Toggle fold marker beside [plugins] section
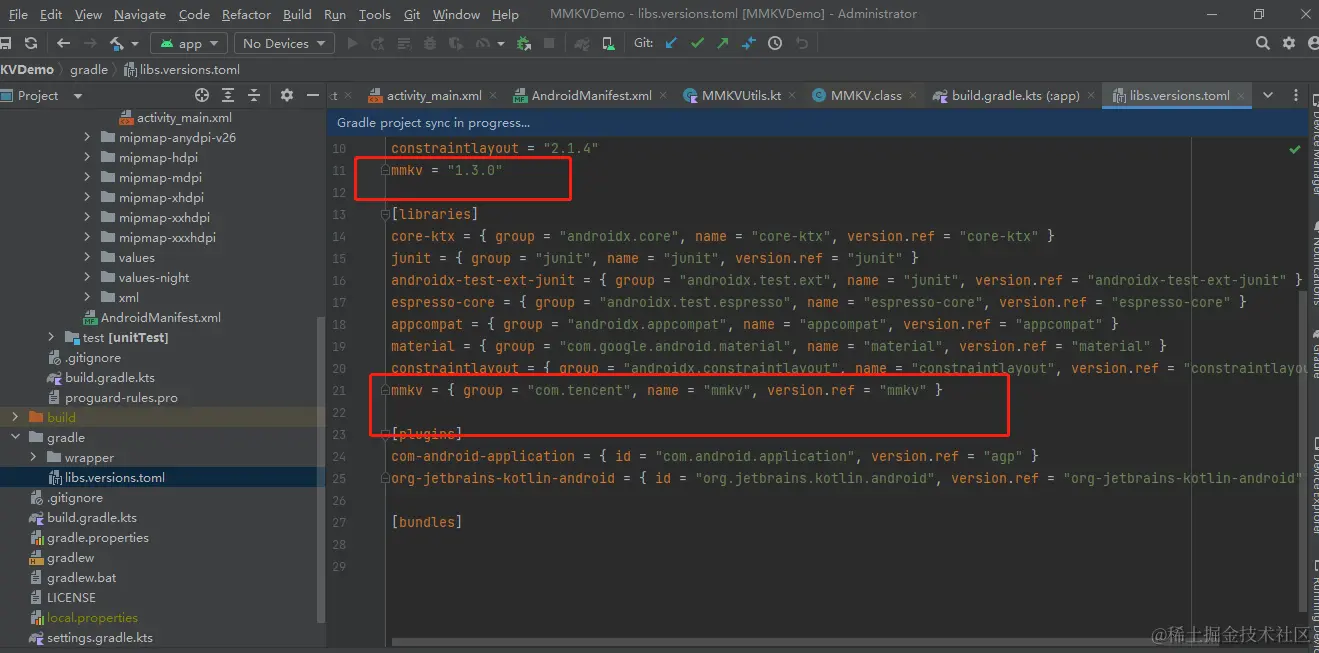The width and height of the screenshot is (1319, 653). tap(385, 434)
